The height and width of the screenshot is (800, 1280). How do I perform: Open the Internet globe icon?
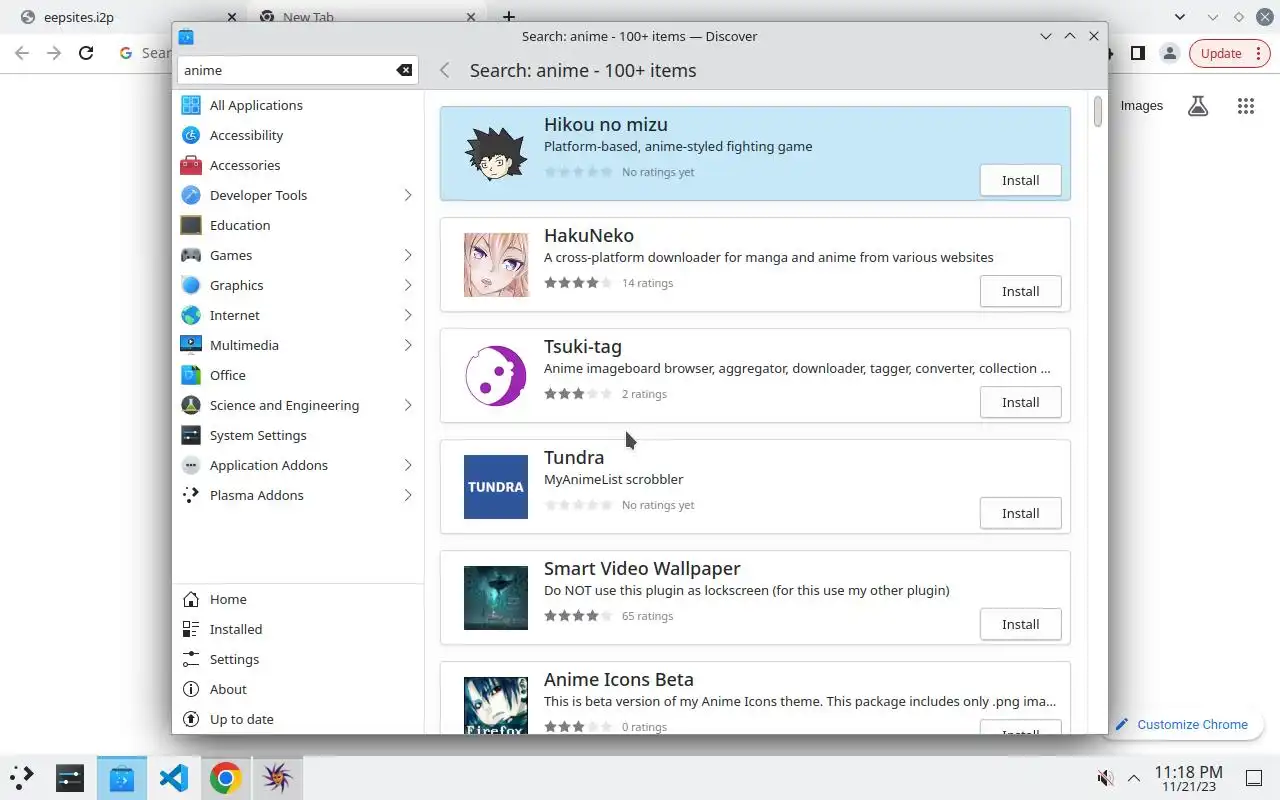[191, 315]
